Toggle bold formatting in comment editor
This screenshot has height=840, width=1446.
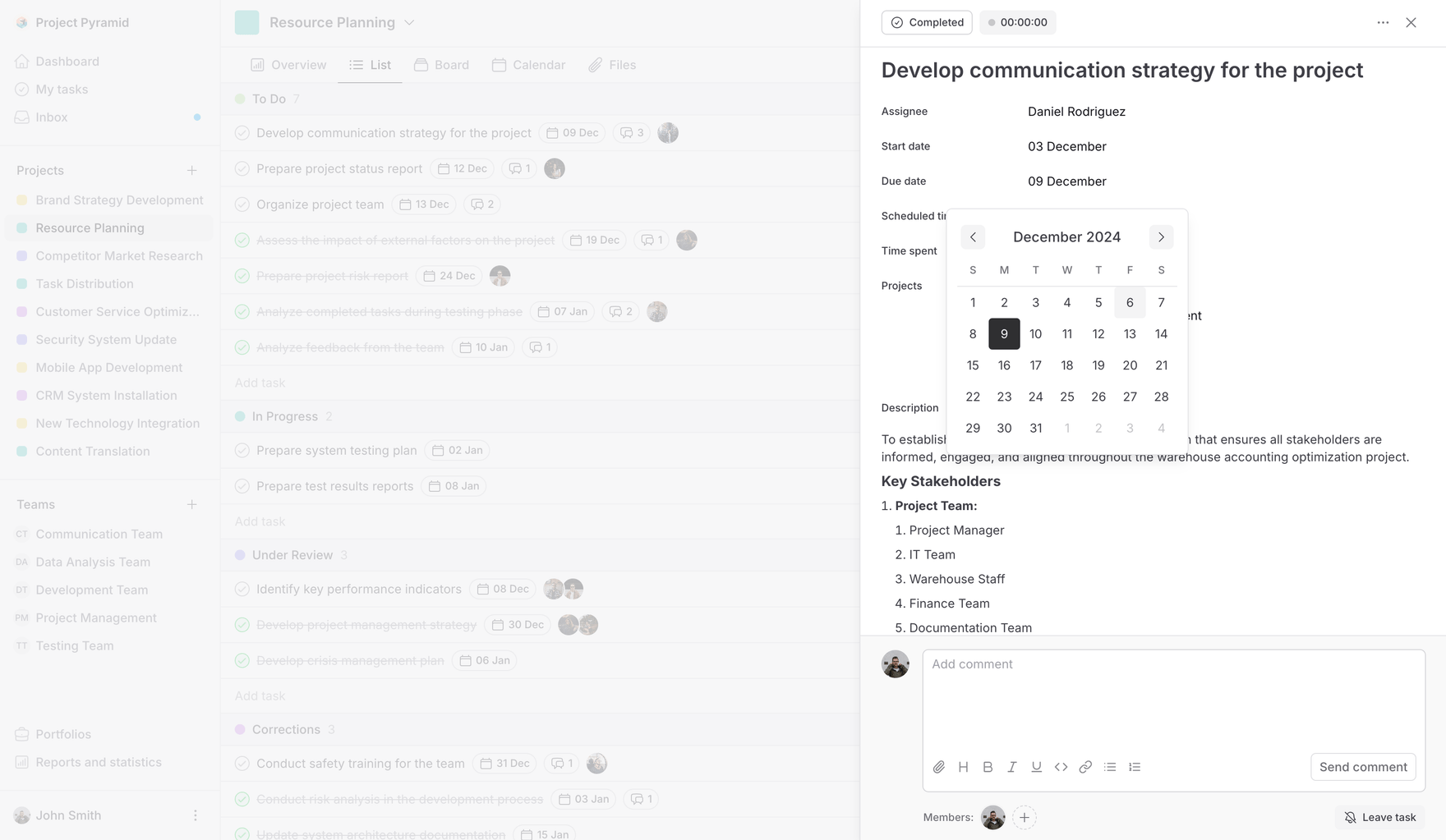point(988,767)
